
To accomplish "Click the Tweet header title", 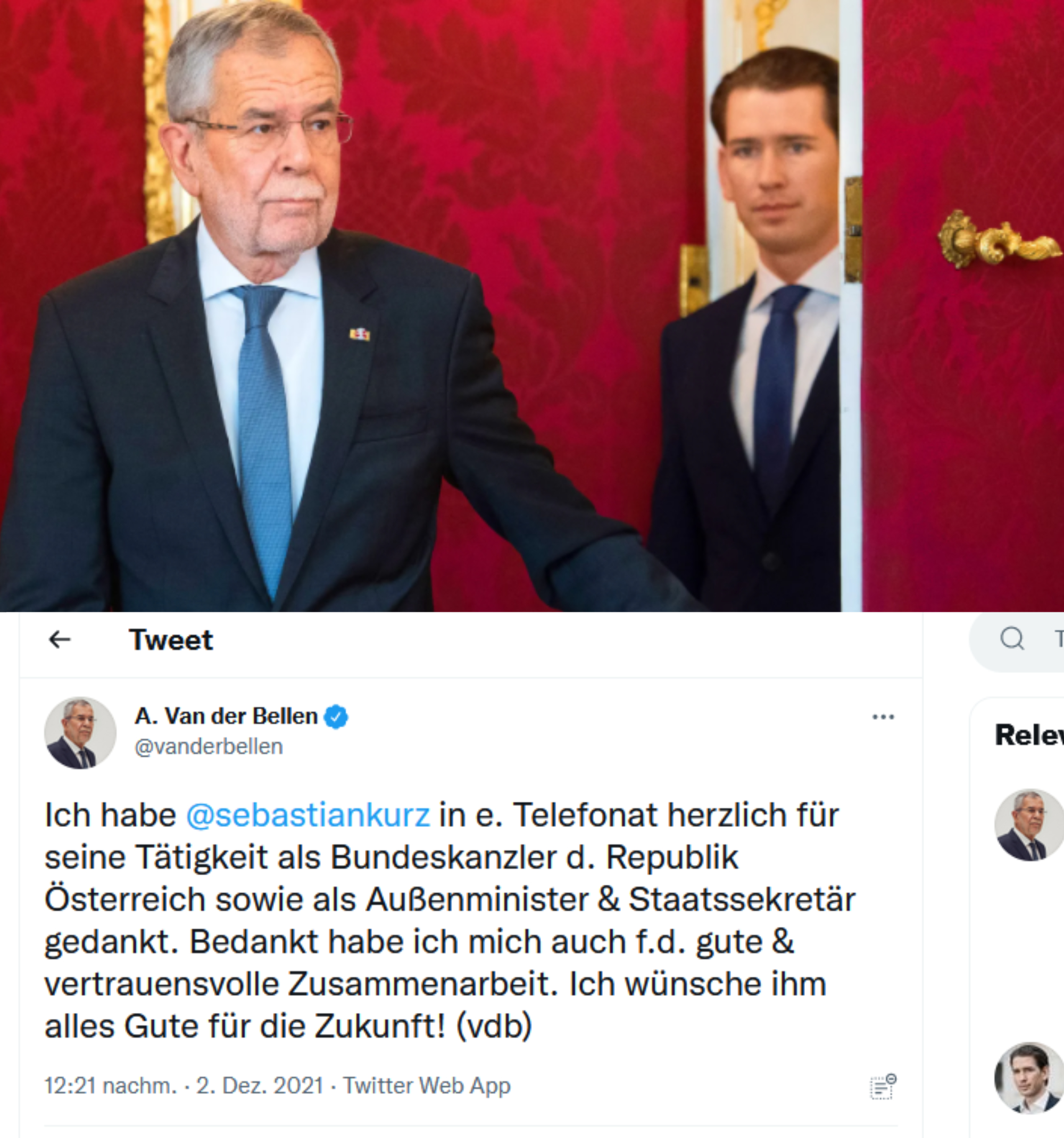I will tap(171, 639).
